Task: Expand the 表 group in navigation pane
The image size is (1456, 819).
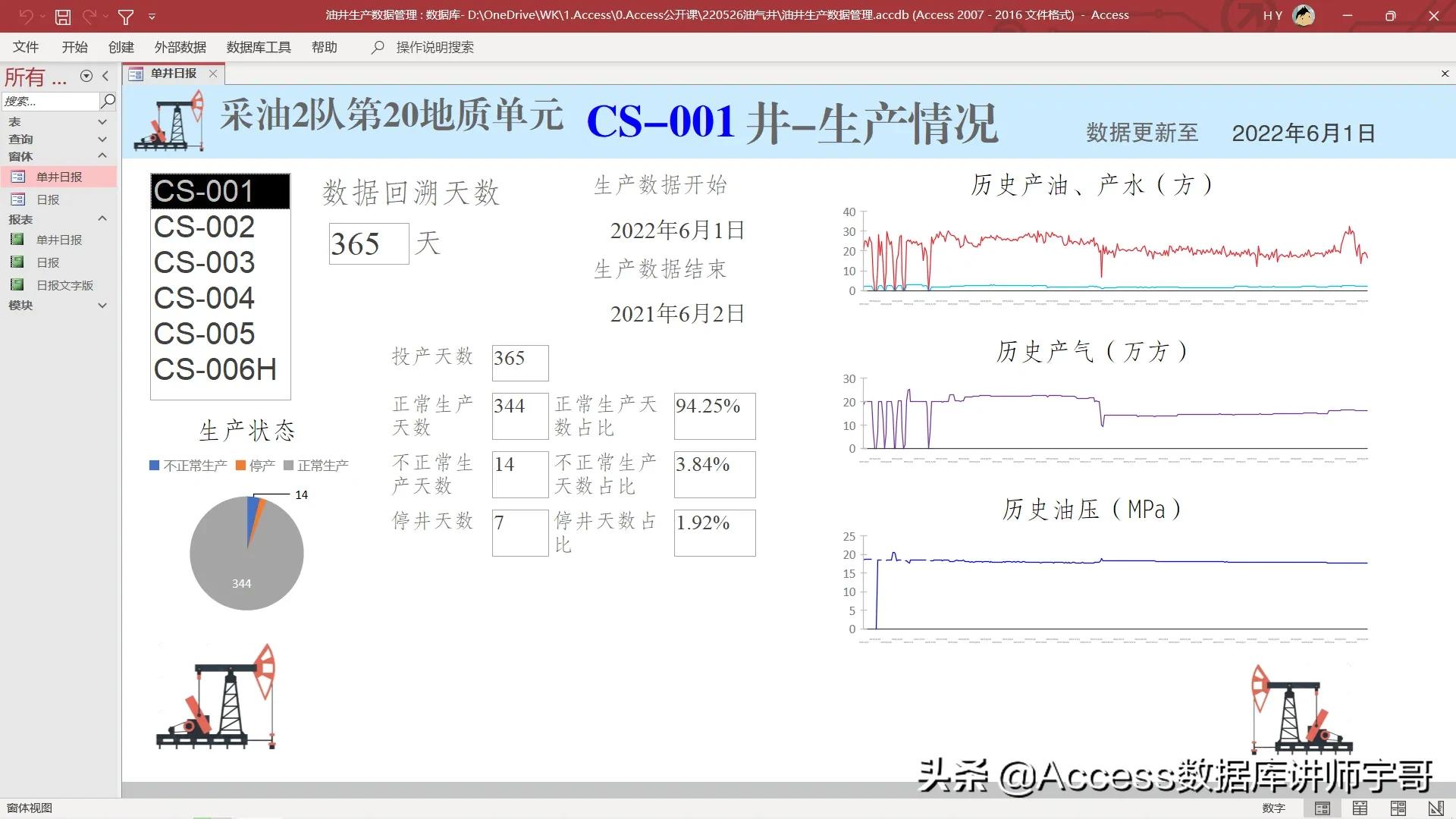Action: [x=102, y=121]
